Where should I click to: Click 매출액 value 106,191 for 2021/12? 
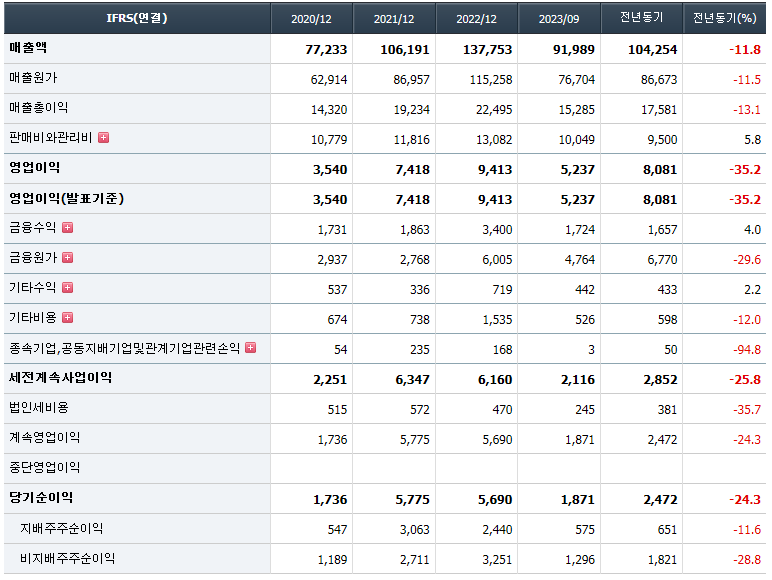pyautogui.click(x=405, y=50)
